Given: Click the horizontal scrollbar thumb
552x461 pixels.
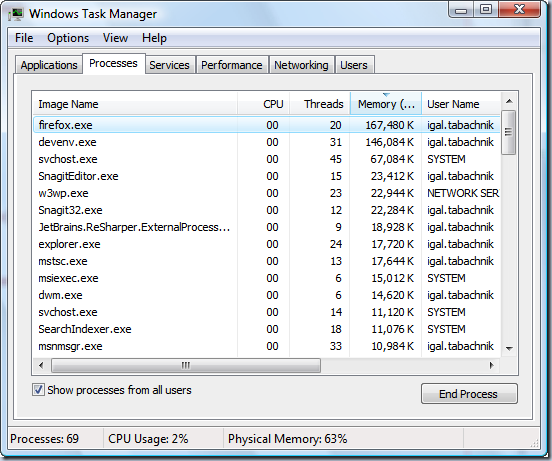Looking at the screenshot, I should click(186, 365).
